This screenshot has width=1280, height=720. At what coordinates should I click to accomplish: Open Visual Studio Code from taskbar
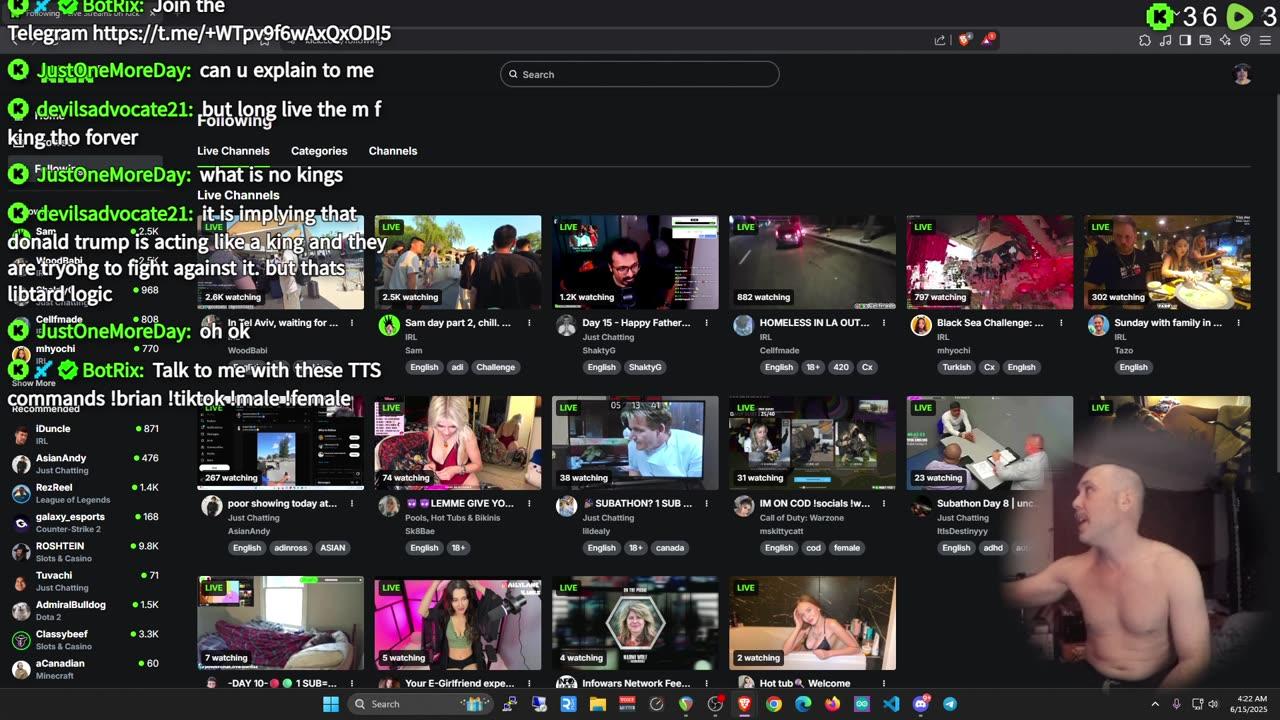coord(891,704)
